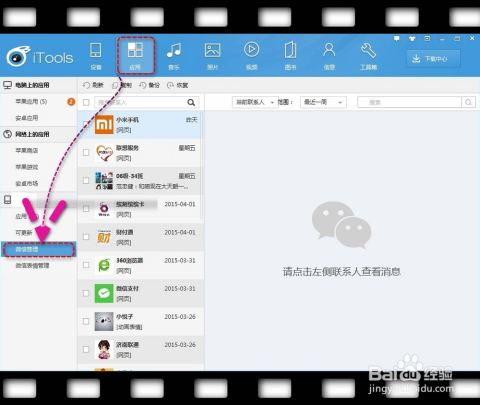Click the 刷新 refresh toolbar button
Screen dimensions: 480x405
pos(93,85)
